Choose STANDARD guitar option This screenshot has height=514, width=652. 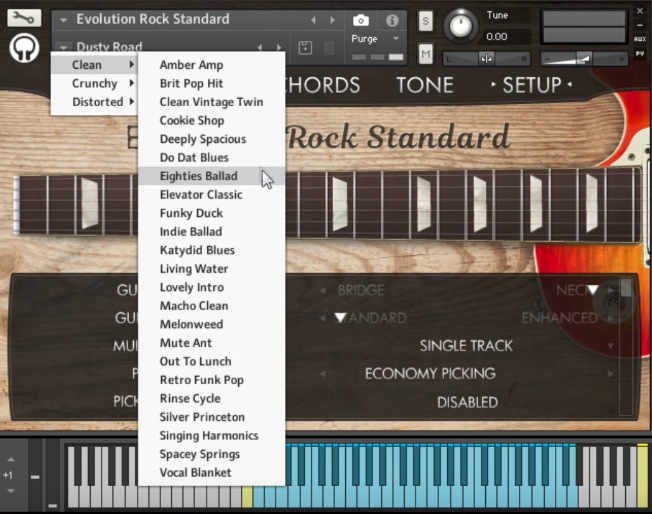tap(370, 318)
